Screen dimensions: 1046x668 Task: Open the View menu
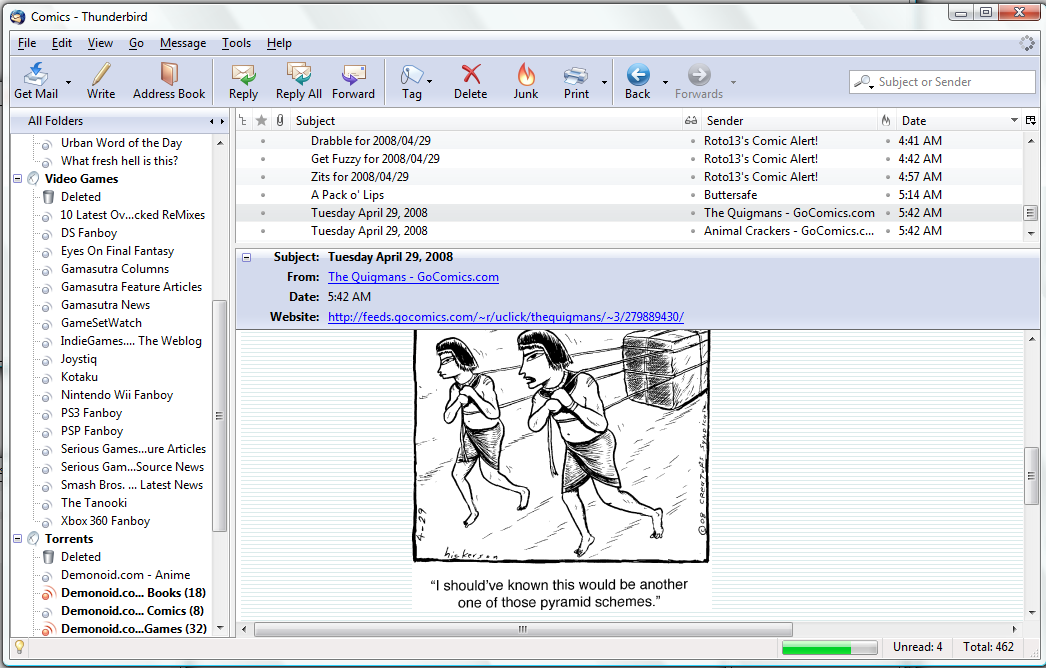coord(100,43)
